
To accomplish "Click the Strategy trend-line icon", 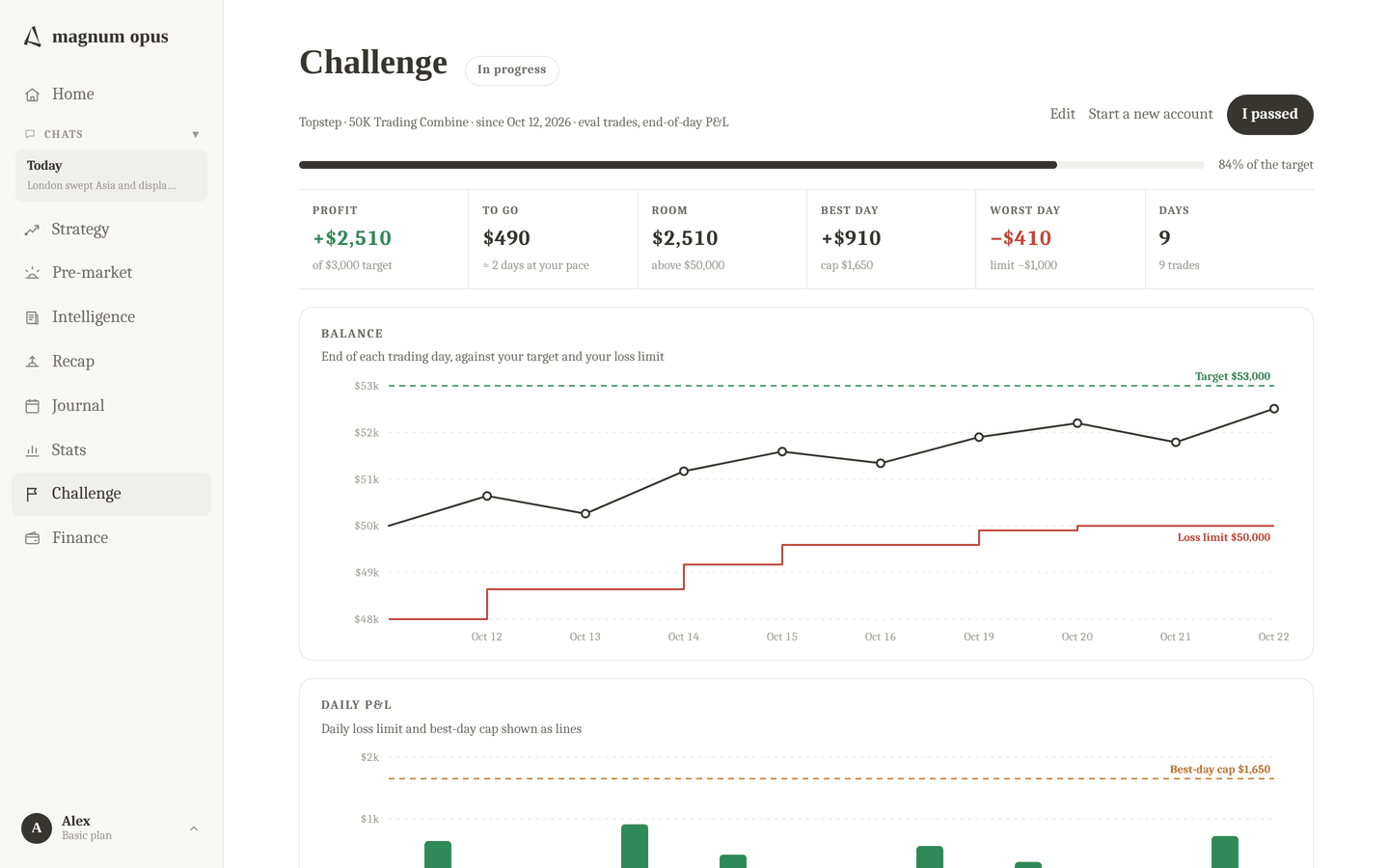I will (x=32, y=230).
